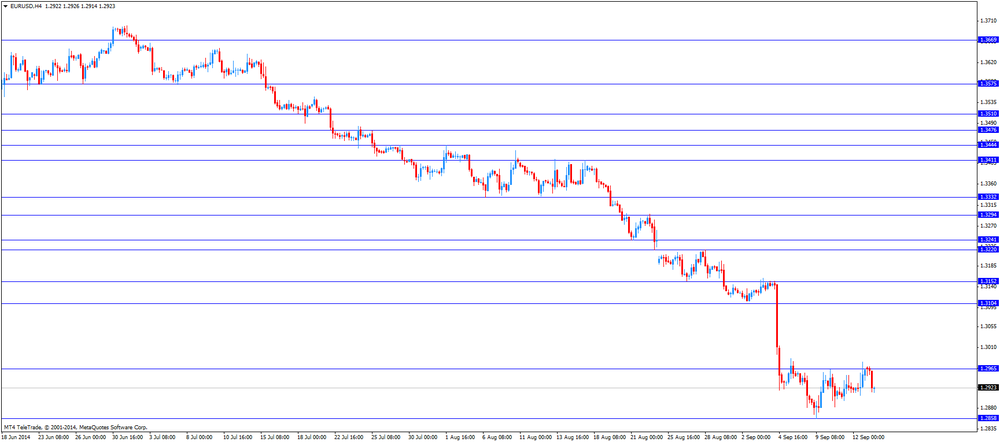Click the 21 Aug 00:00 time label
The width and height of the screenshot is (1000, 442).
645,438
